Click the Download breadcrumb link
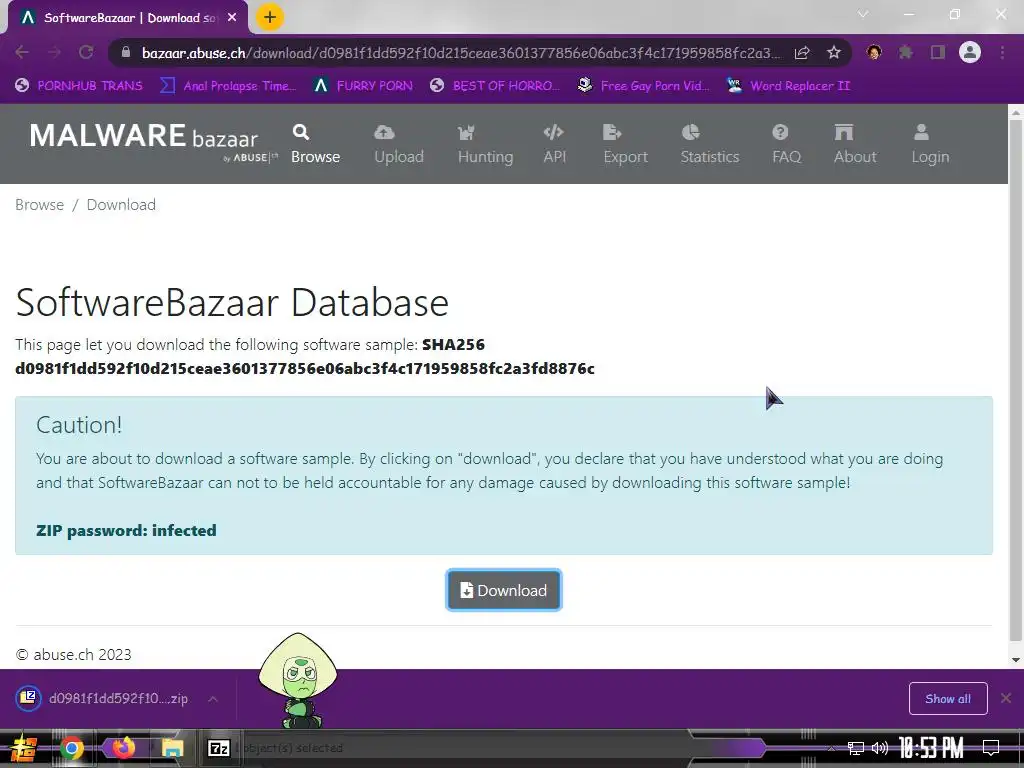Image resolution: width=1024 pixels, height=768 pixels. [x=121, y=205]
